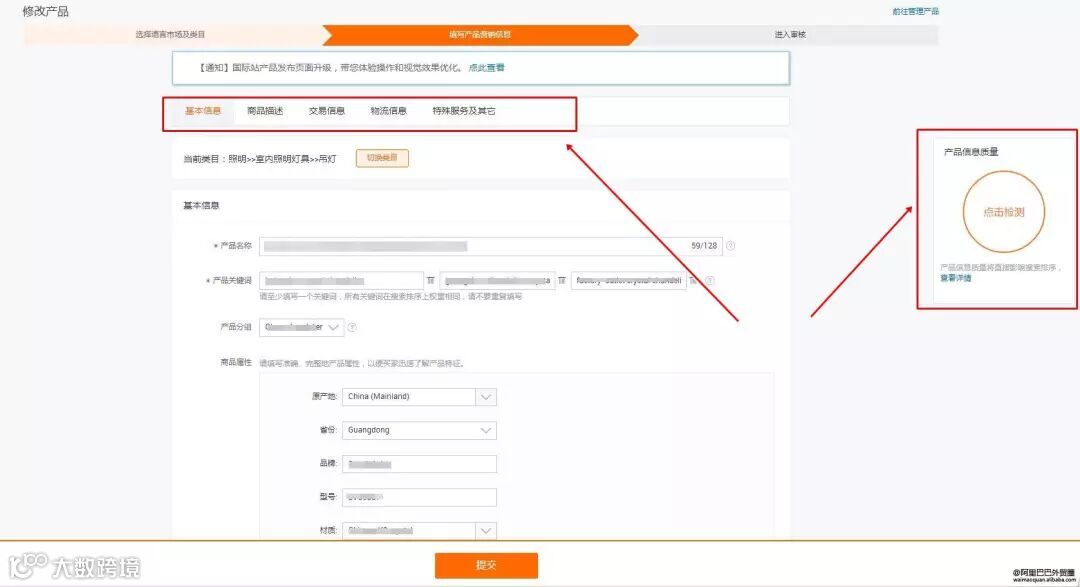This screenshot has height=587, width=1080.
Task: Click the trash icon beside the third keyword field
Action: (690, 280)
